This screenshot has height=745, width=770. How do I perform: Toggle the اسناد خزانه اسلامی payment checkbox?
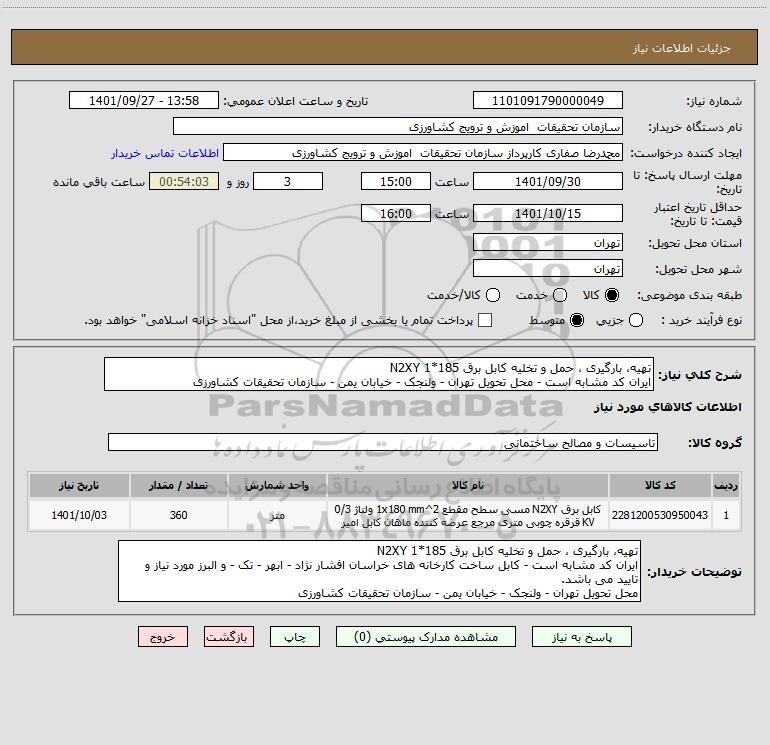click(x=485, y=320)
